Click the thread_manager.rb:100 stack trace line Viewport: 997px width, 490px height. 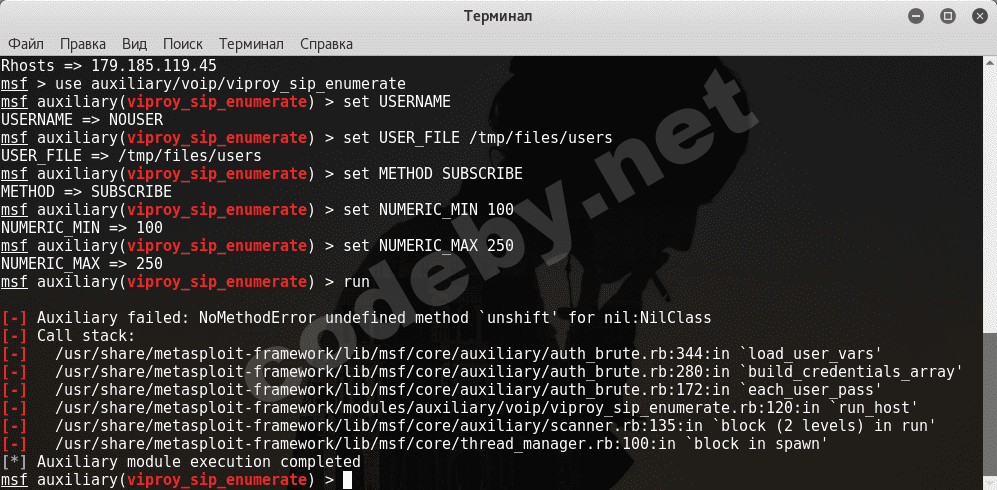tap(415, 443)
